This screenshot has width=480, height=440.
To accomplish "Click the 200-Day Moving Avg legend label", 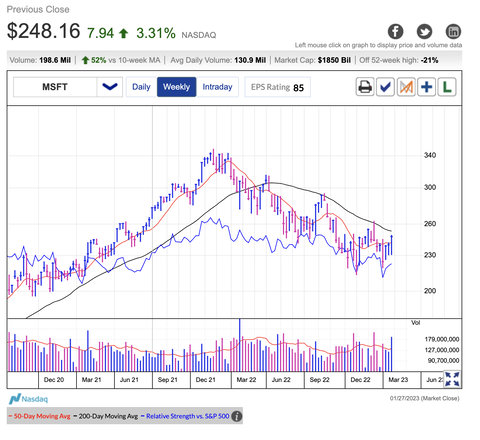I will 105,416.
